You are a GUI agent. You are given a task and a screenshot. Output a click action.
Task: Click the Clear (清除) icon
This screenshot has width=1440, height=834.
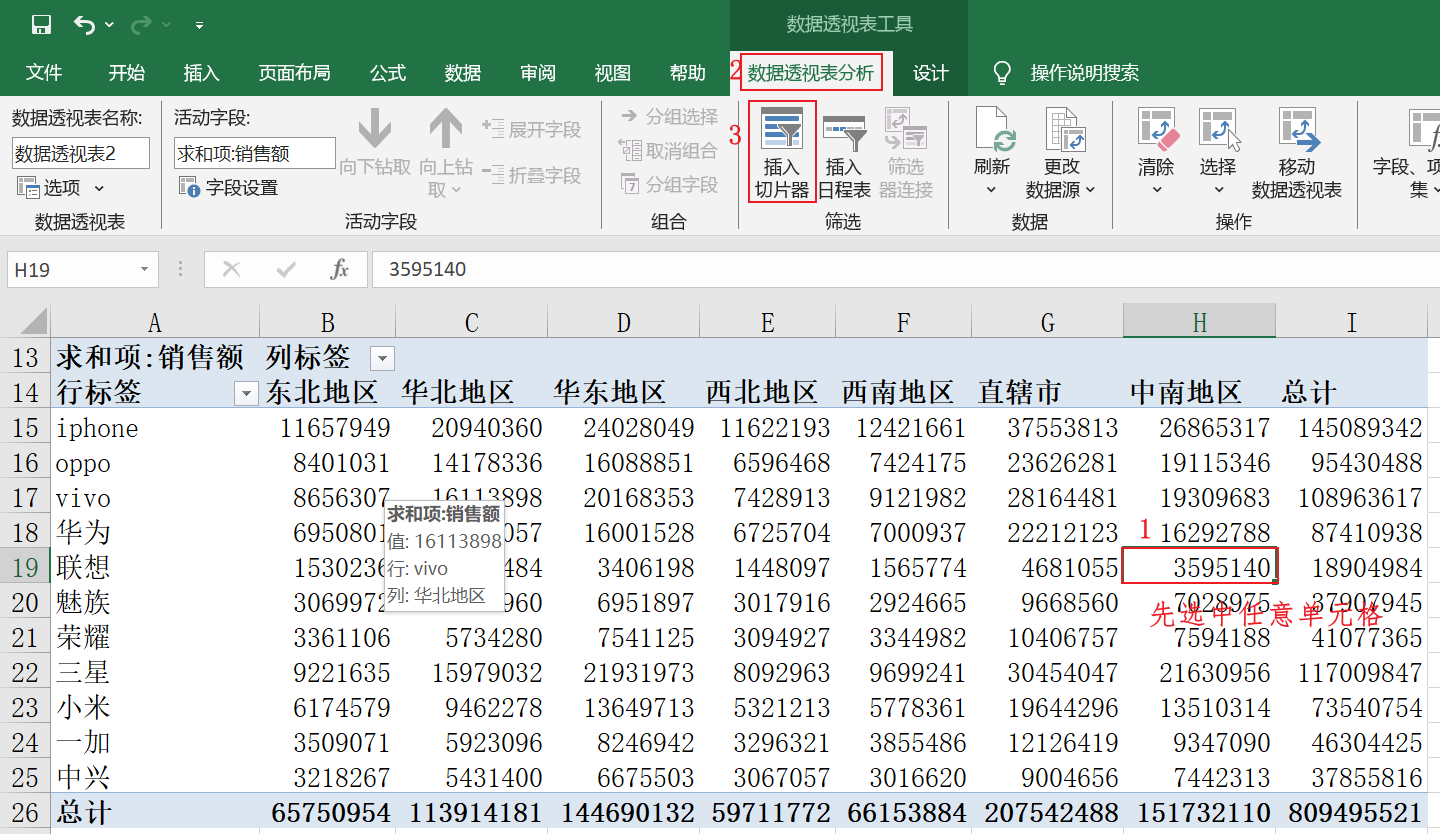pyautogui.click(x=1156, y=132)
